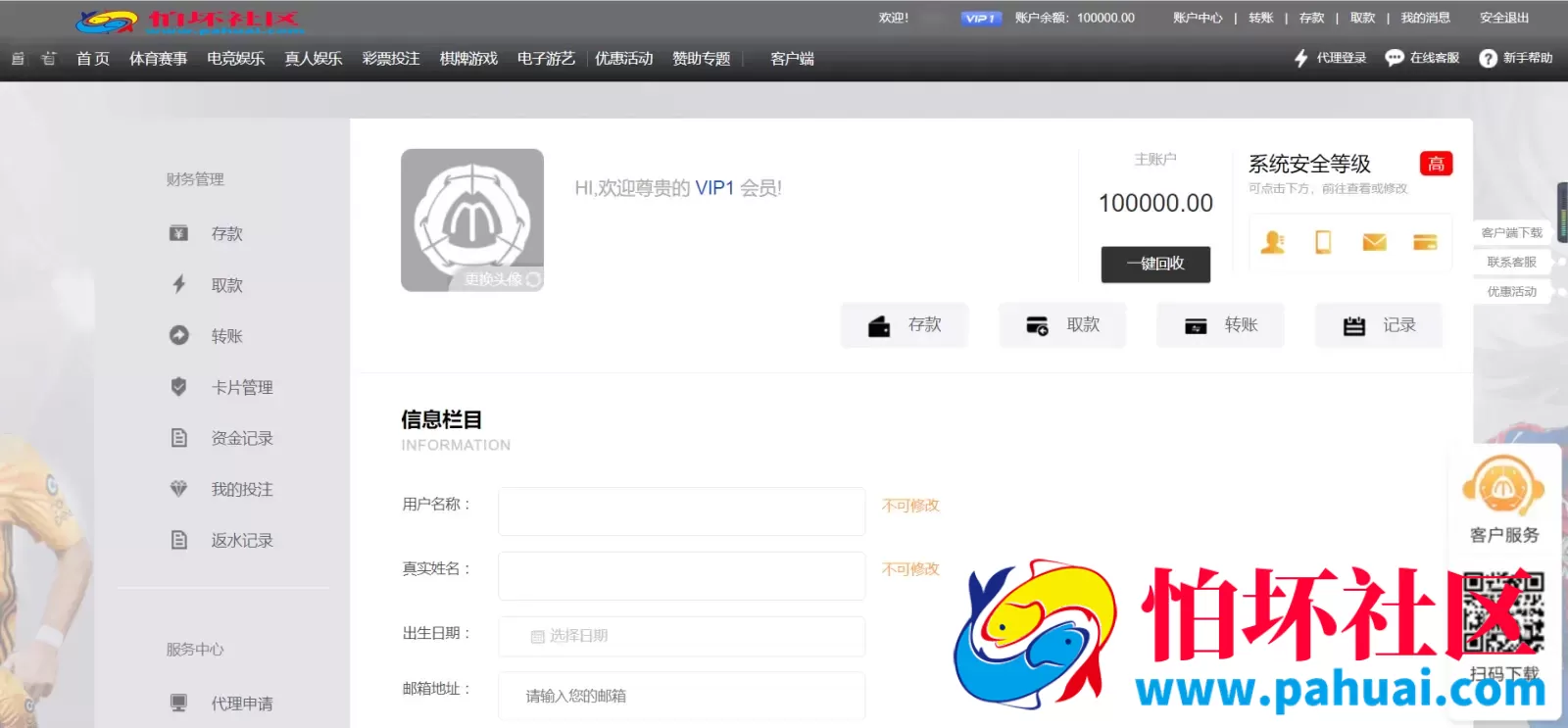
Task: Open 棋牌游戏 card games menu
Action: pos(468,59)
